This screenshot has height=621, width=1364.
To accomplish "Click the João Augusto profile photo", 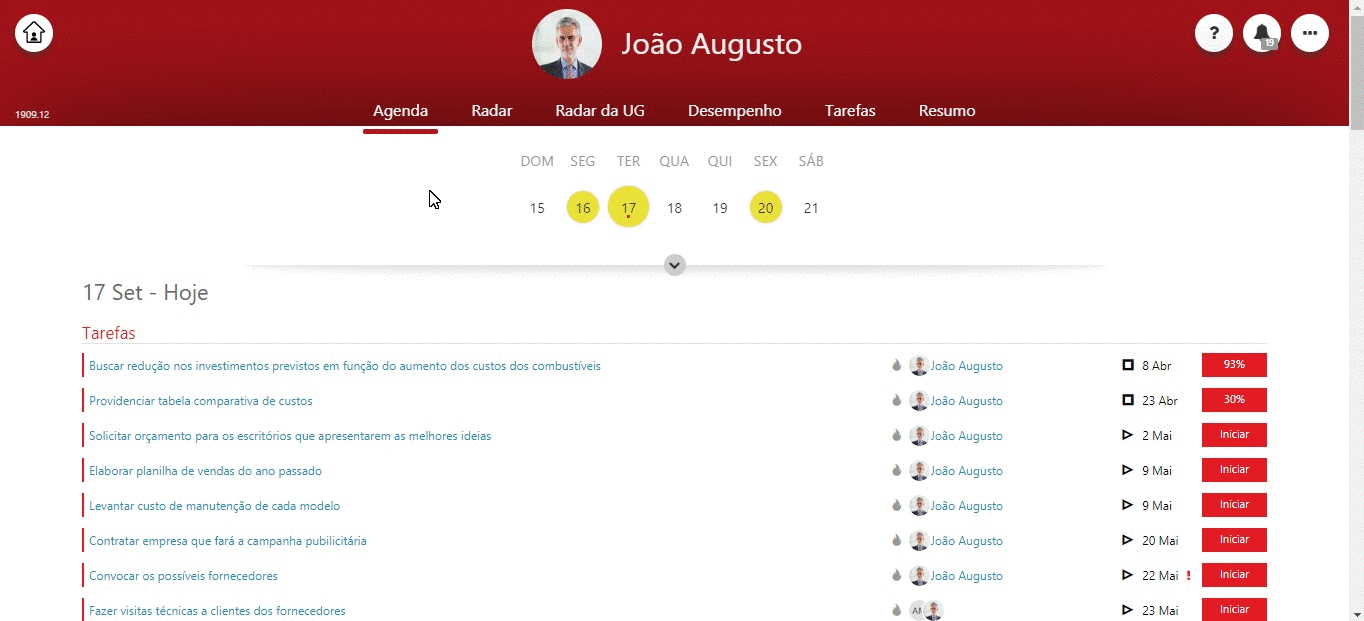I will pos(567,44).
